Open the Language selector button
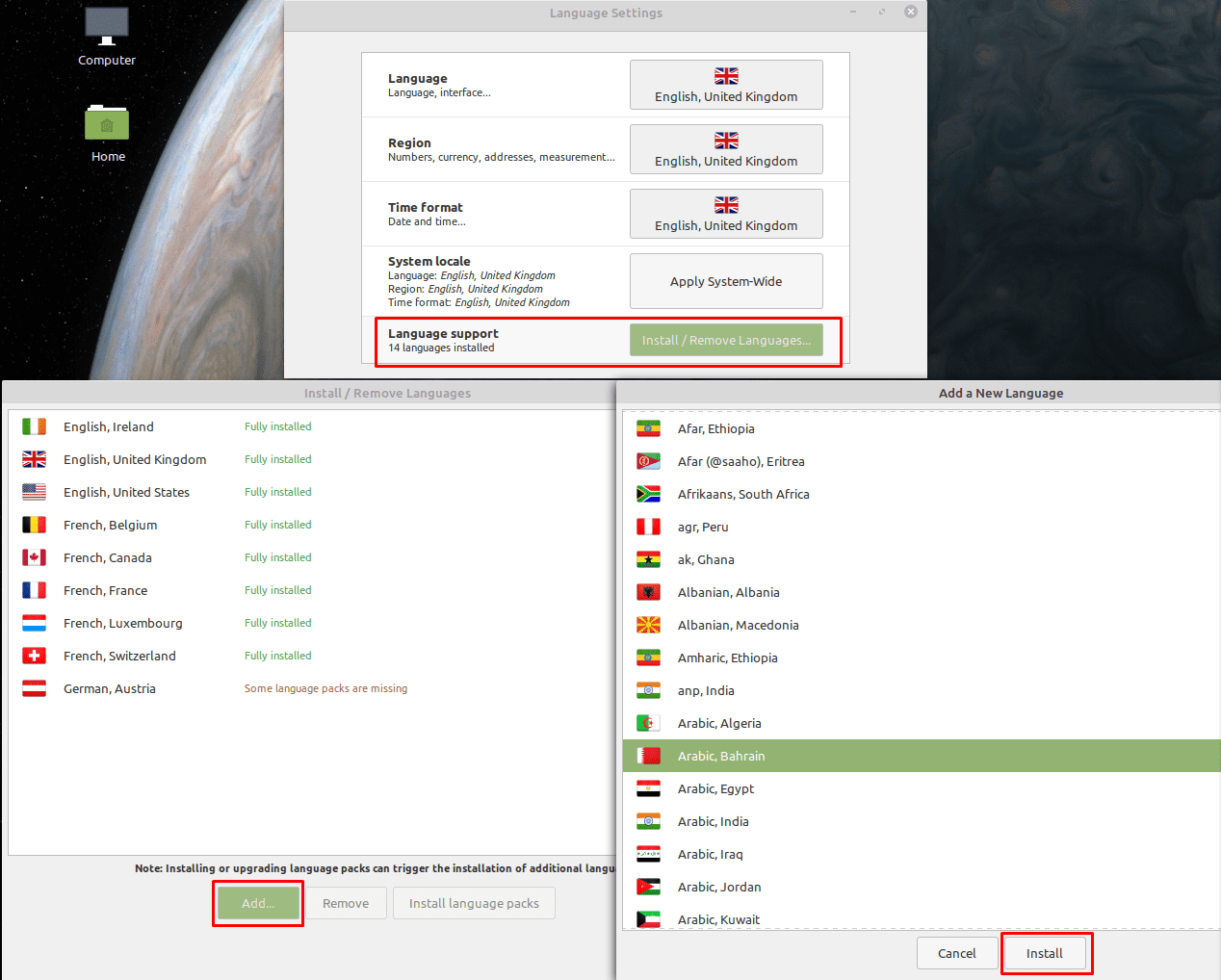The width and height of the screenshot is (1221, 980). pyautogui.click(x=726, y=85)
